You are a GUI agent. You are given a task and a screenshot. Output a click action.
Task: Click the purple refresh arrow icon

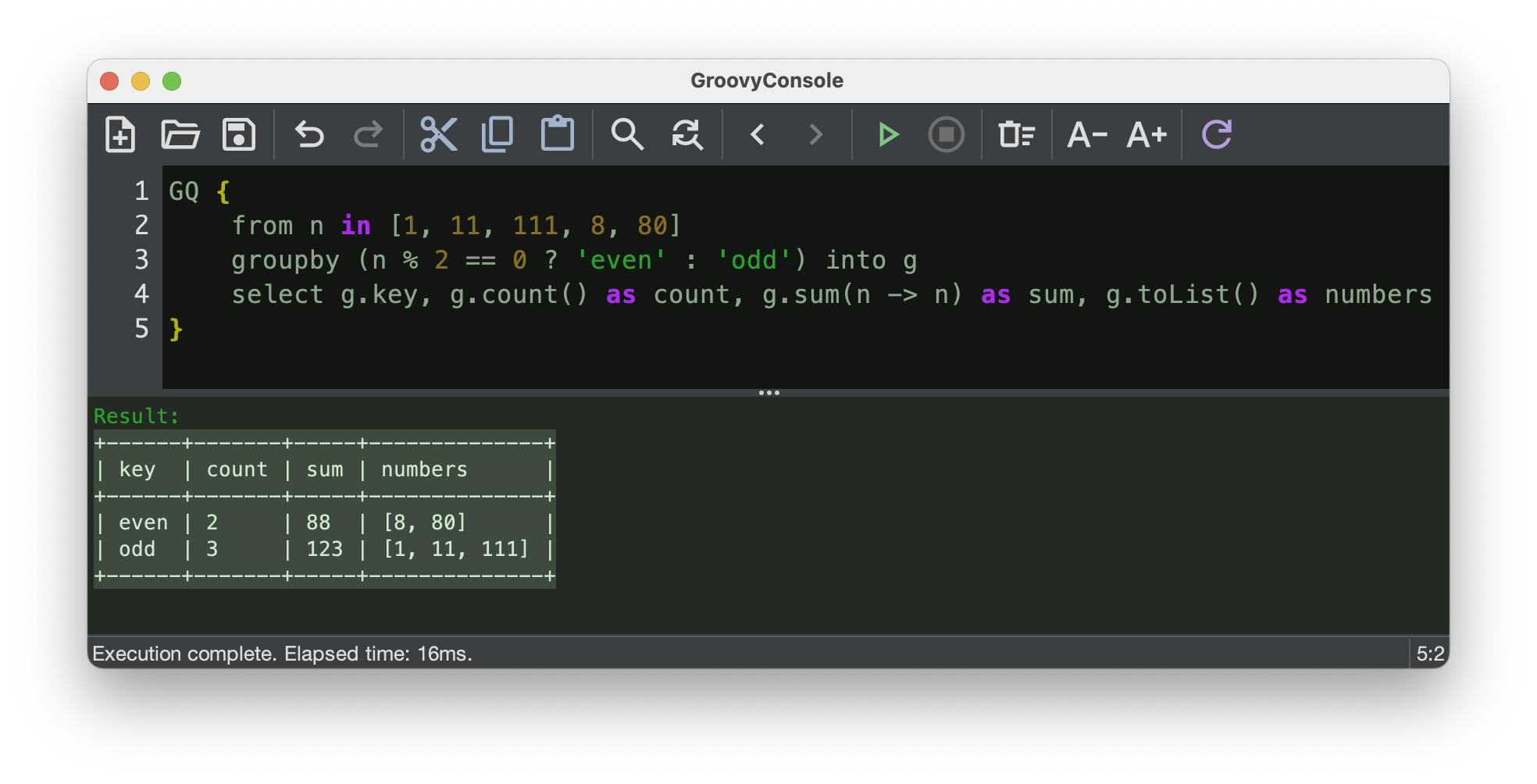click(1217, 134)
